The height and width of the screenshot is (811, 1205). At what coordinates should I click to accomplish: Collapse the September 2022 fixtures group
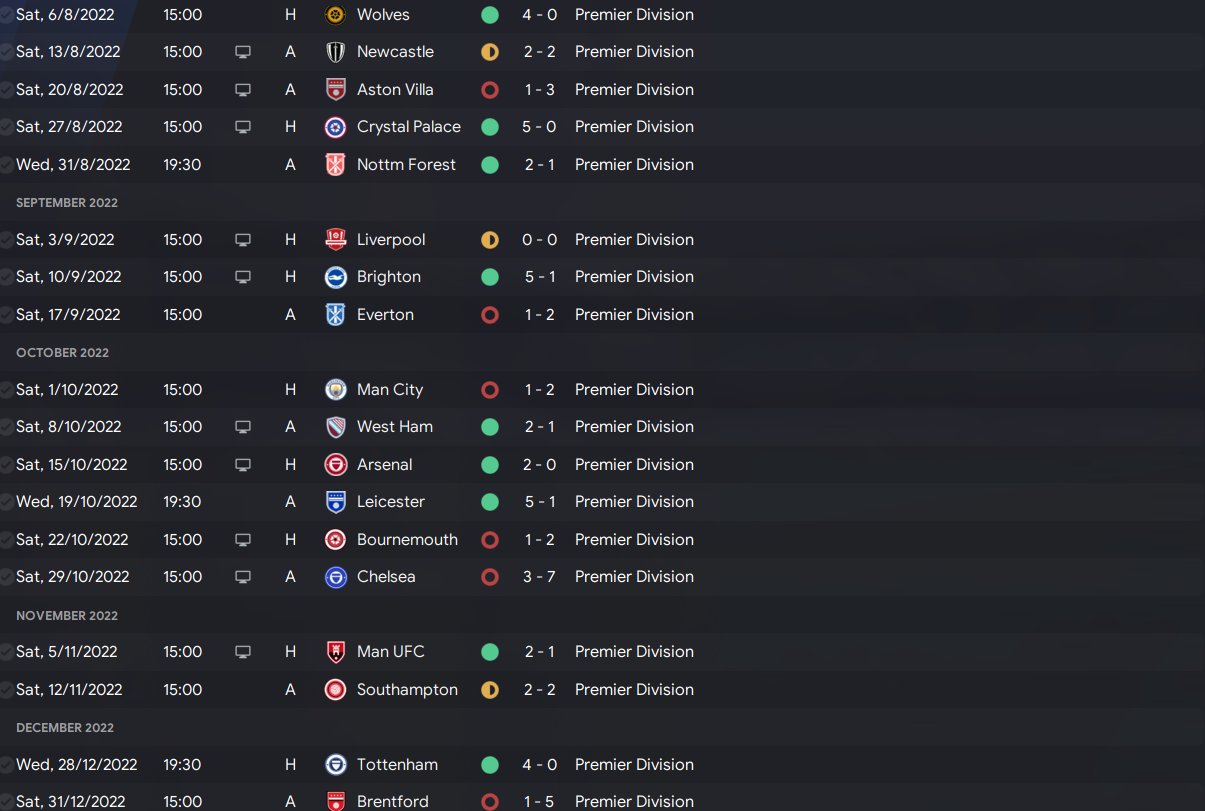[x=67, y=203]
